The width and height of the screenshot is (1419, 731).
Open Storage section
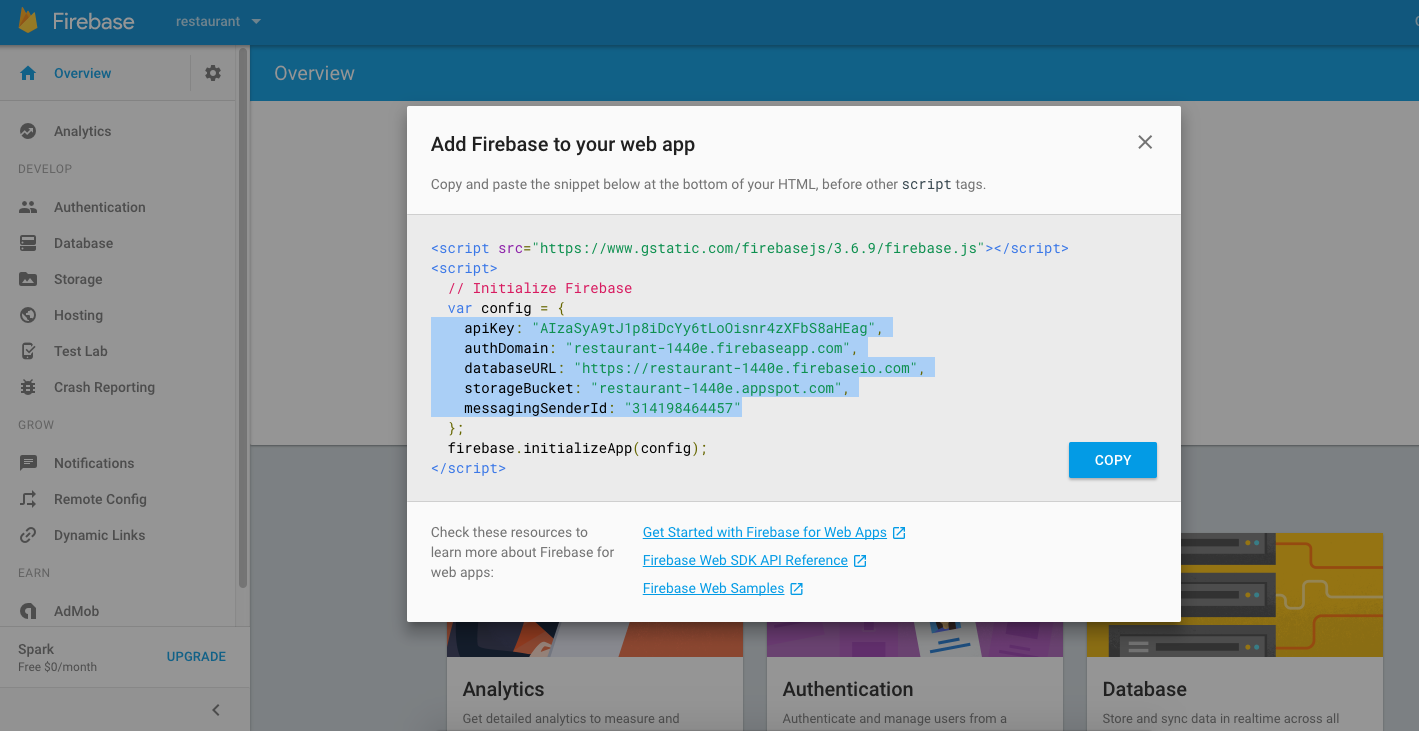pos(78,279)
